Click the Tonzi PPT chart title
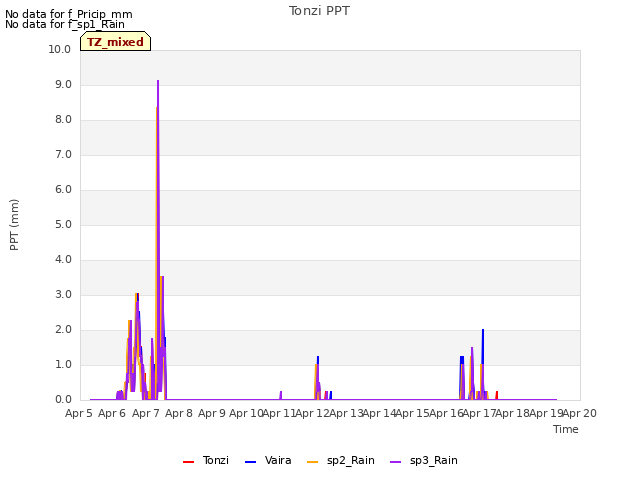The height and width of the screenshot is (480, 640). click(319, 11)
